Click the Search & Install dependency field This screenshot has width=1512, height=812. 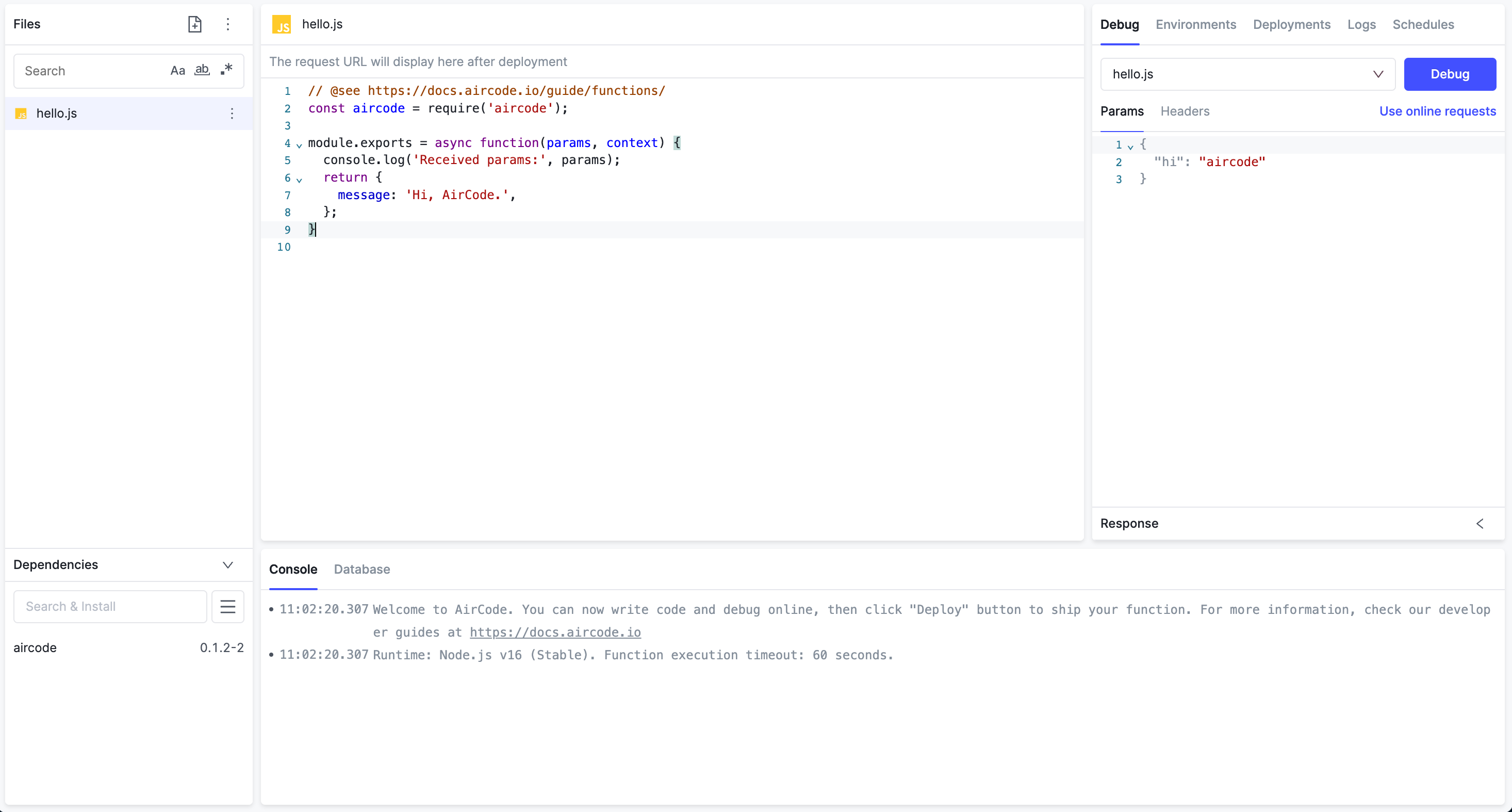click(x=110, y=607)
